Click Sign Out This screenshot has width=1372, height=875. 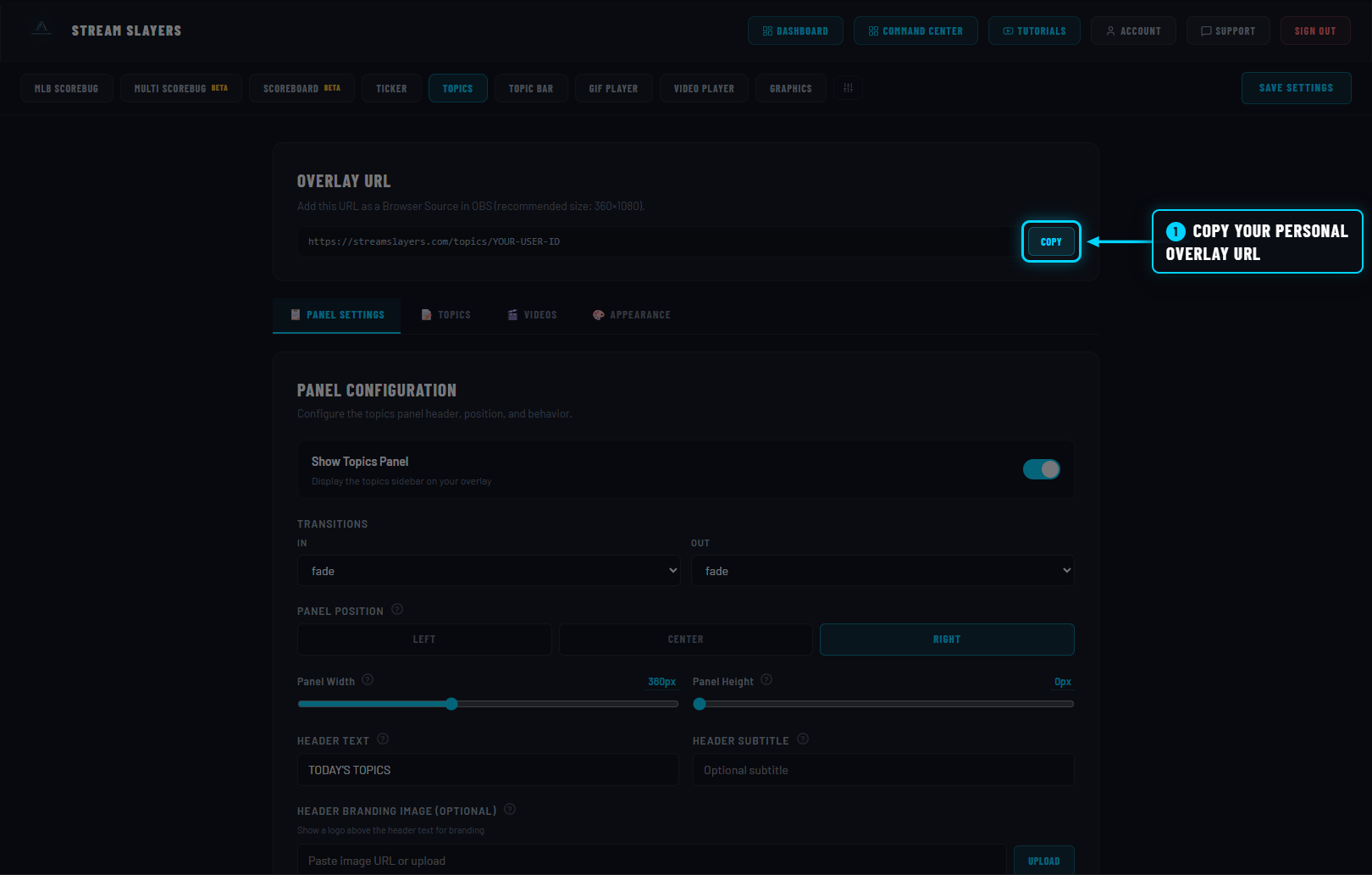[x=1315, y=30]
